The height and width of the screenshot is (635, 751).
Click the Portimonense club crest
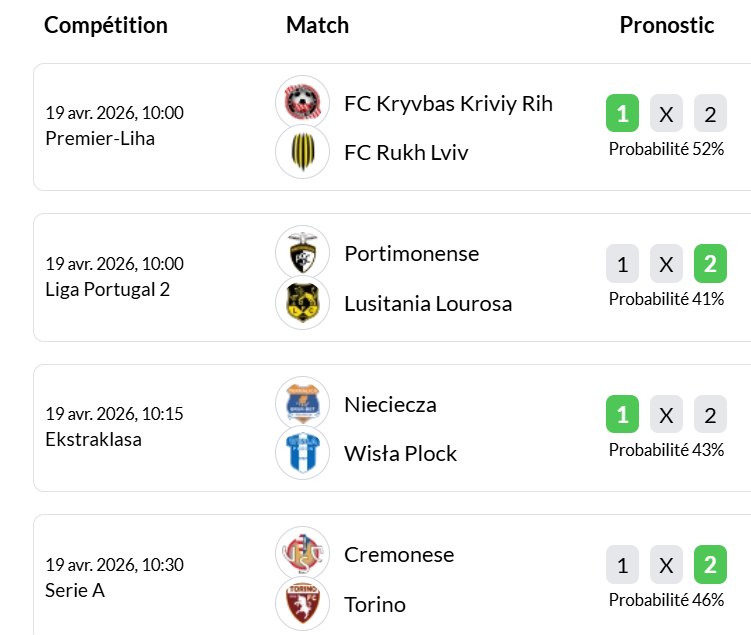[302, 252]
